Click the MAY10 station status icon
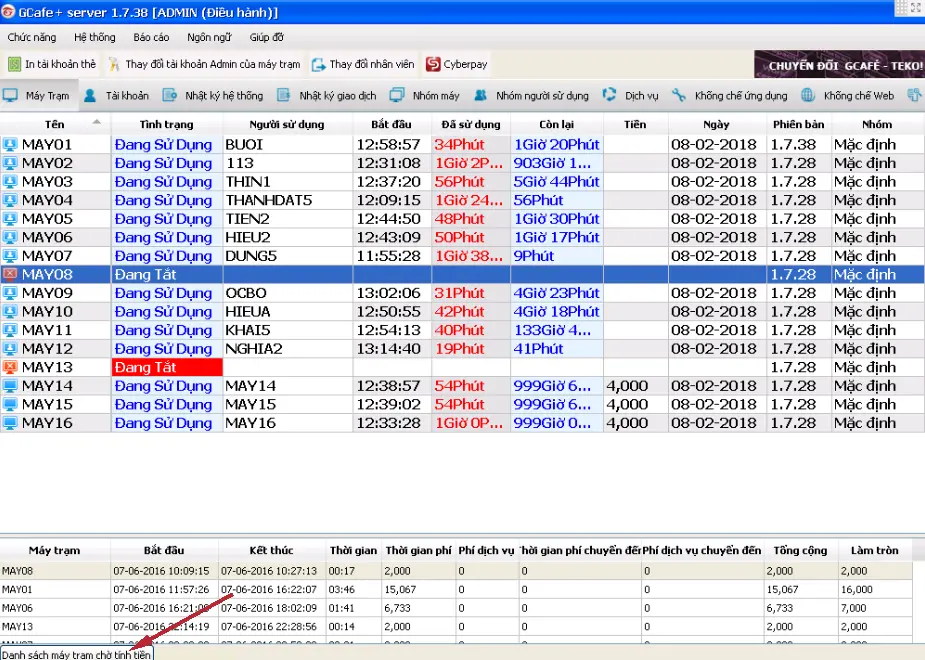The width and height of the screenshot is (925, 660). (x=10, y=311)
